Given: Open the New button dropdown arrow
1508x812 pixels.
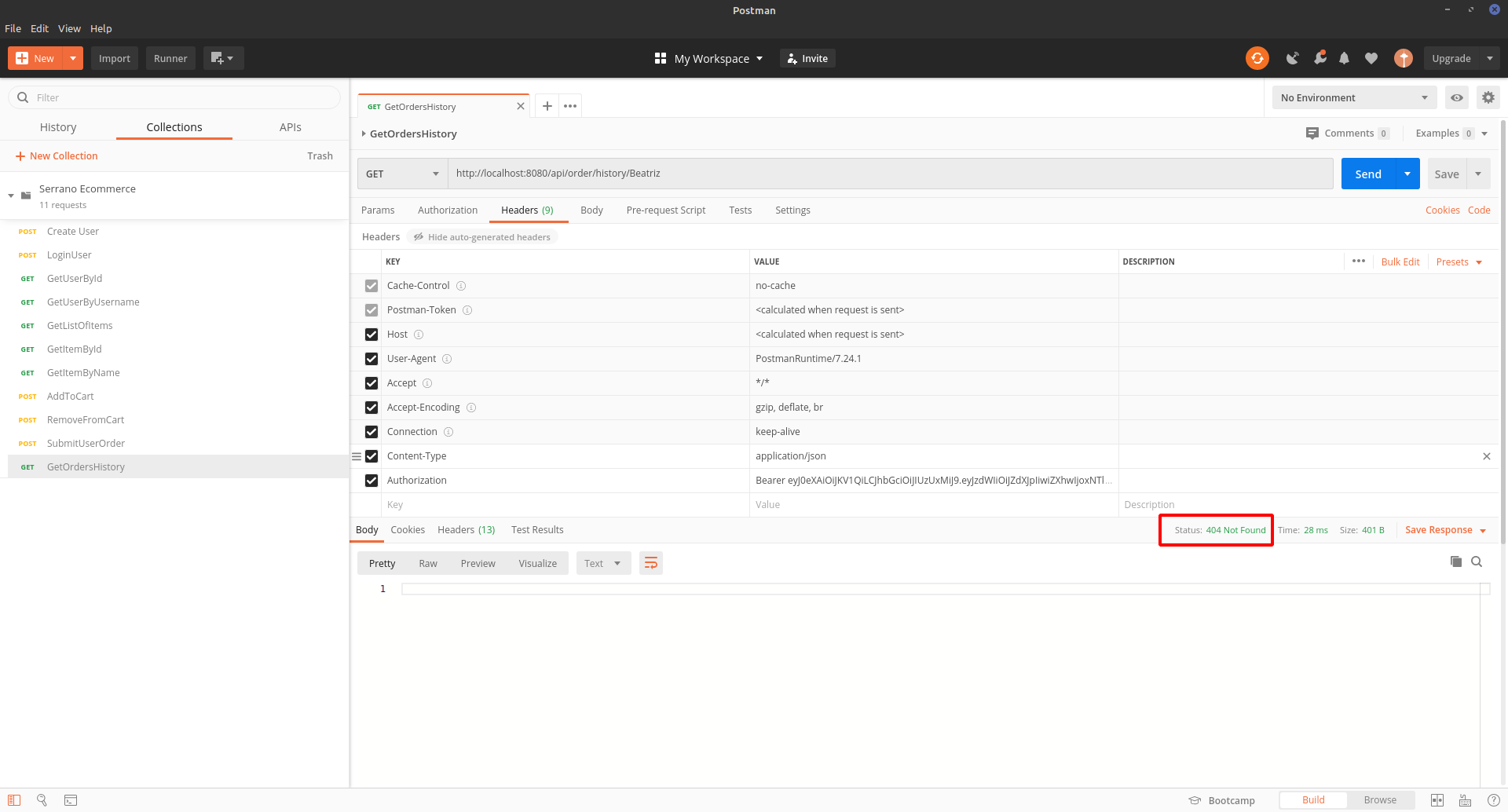Looking at the screenshot, I should tap(73, 58).
